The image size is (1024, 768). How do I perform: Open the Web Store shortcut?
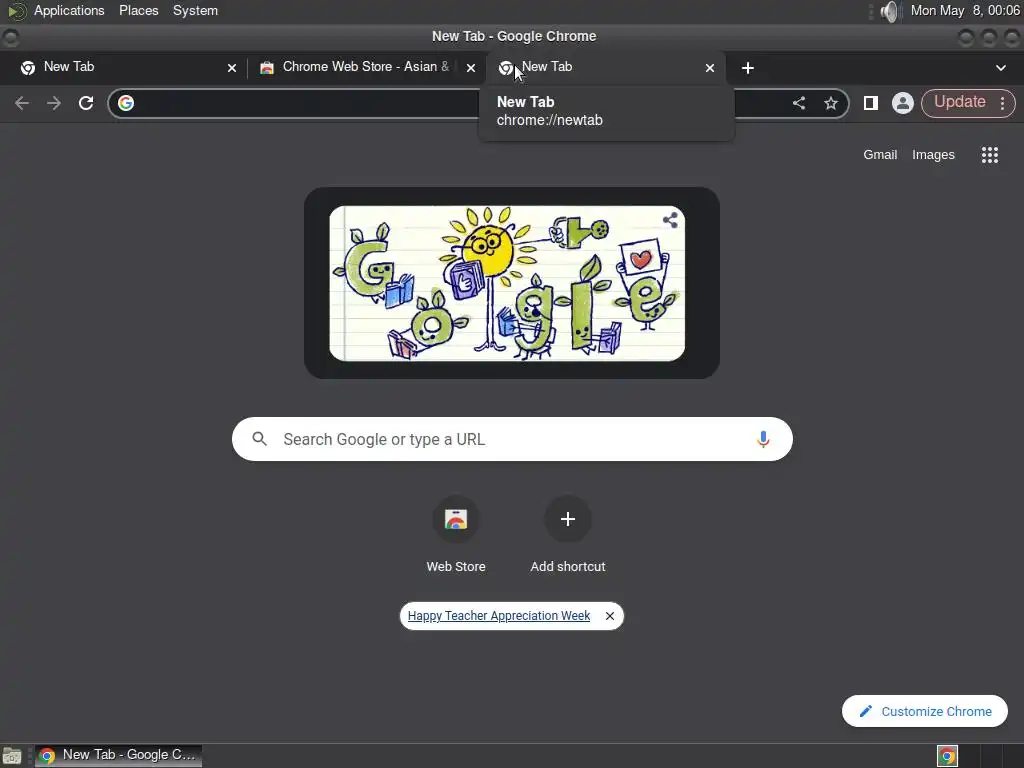point(456,536)
